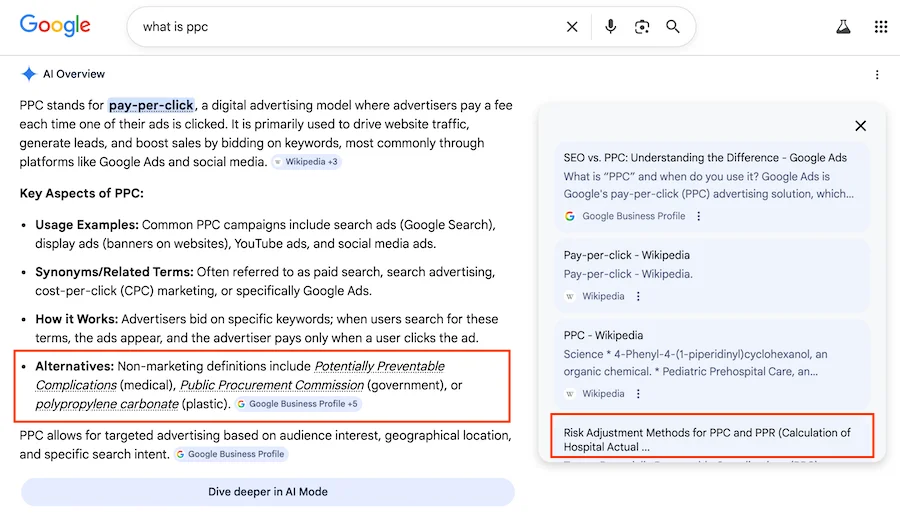The height and width of the screenshot is (518, 900).
Task: Open Search Labs flask icon
Action: [843, 26]
